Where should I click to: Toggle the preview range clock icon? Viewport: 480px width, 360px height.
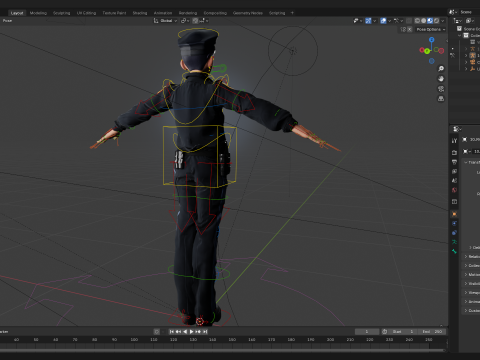[384, 332]
